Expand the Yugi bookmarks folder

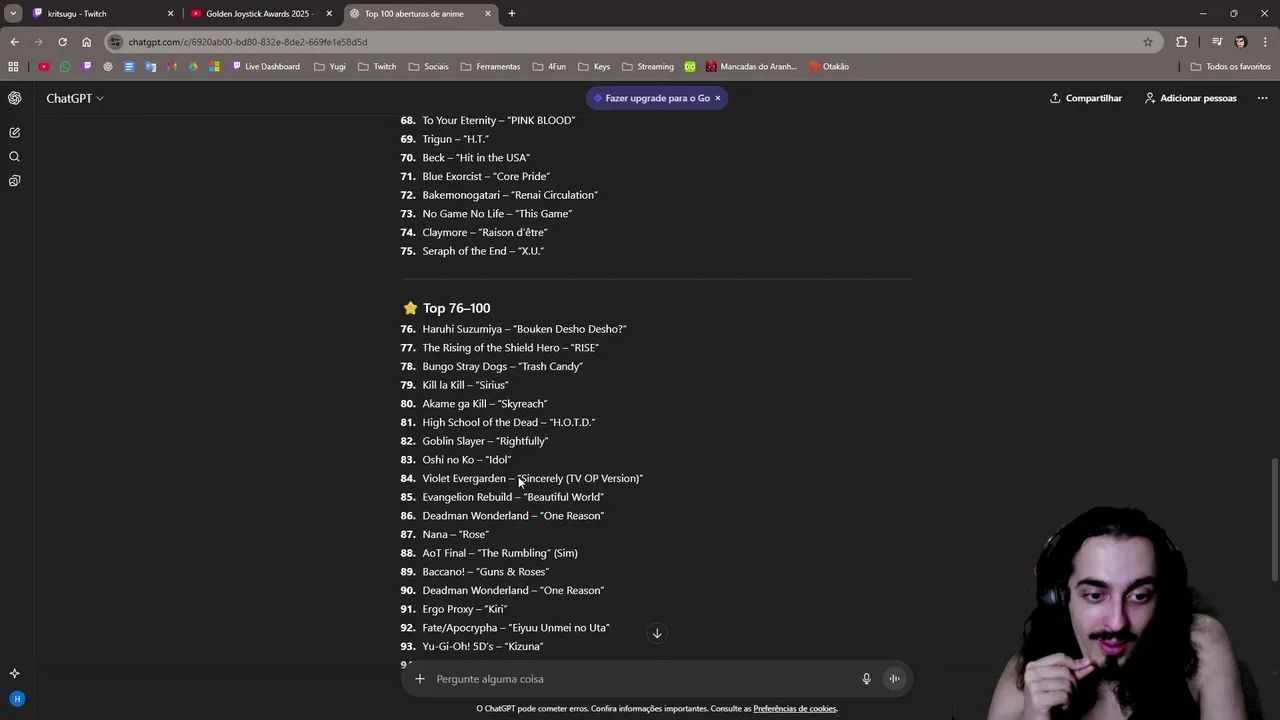(329, 67)
